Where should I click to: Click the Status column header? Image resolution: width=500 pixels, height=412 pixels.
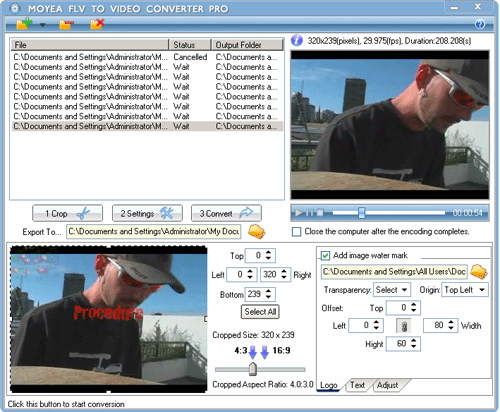pyautogui.click(x=190, y=45)
